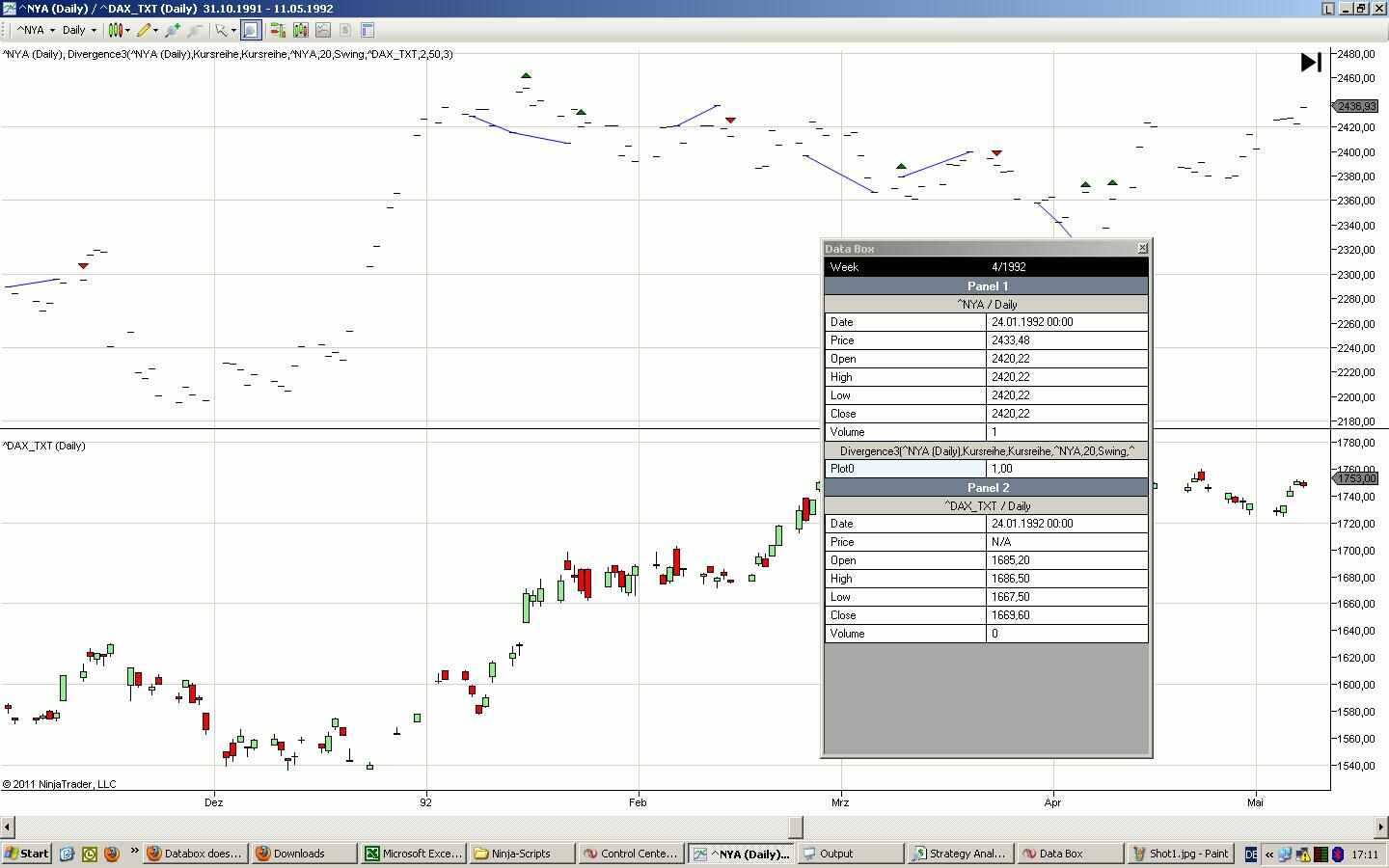1389x868 pixels.
Task: Click the system clock 17:11
Action: tap(1365, 854)
